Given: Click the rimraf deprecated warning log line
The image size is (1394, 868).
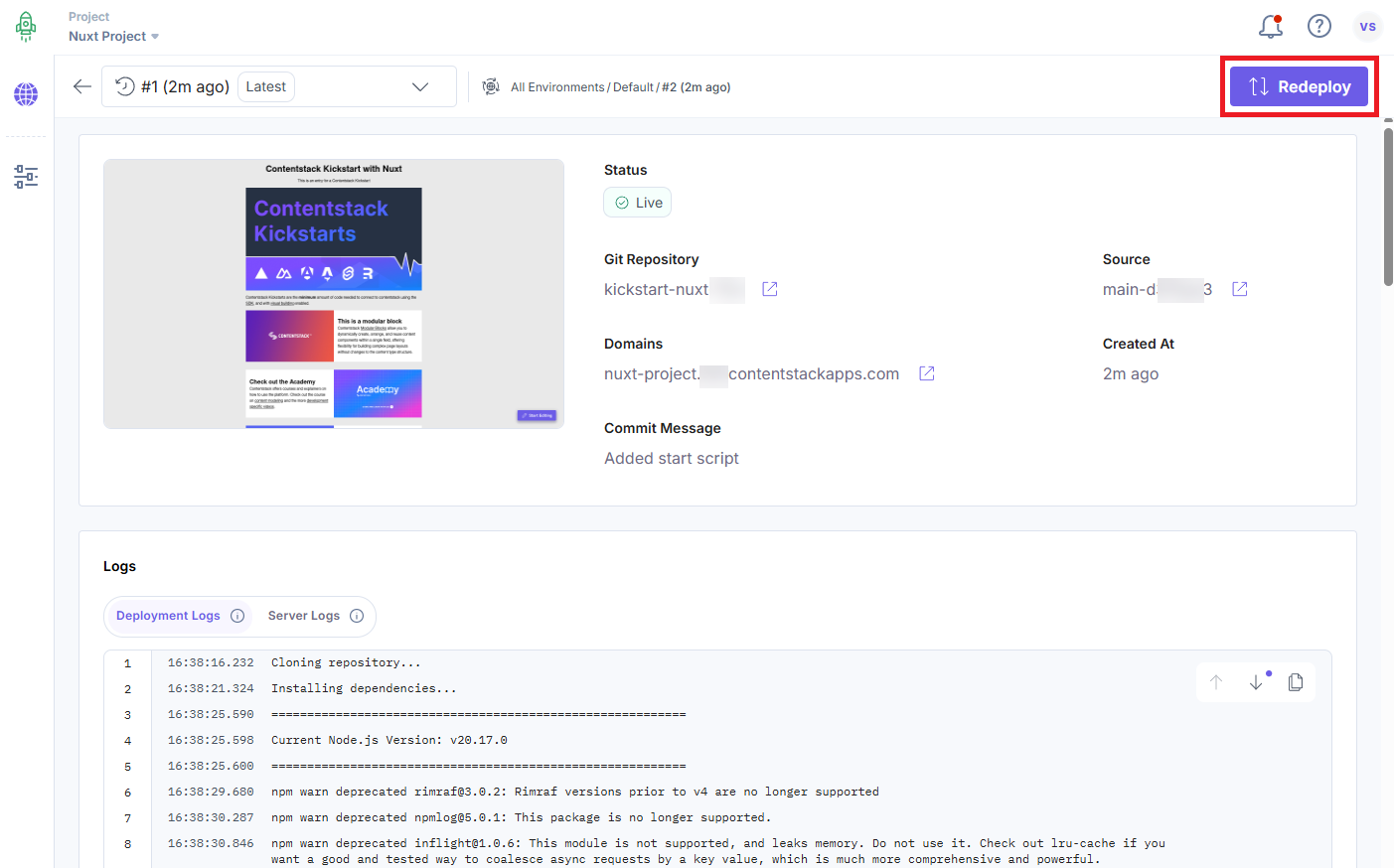Looking at the screenshot, I should click(575, 792).
